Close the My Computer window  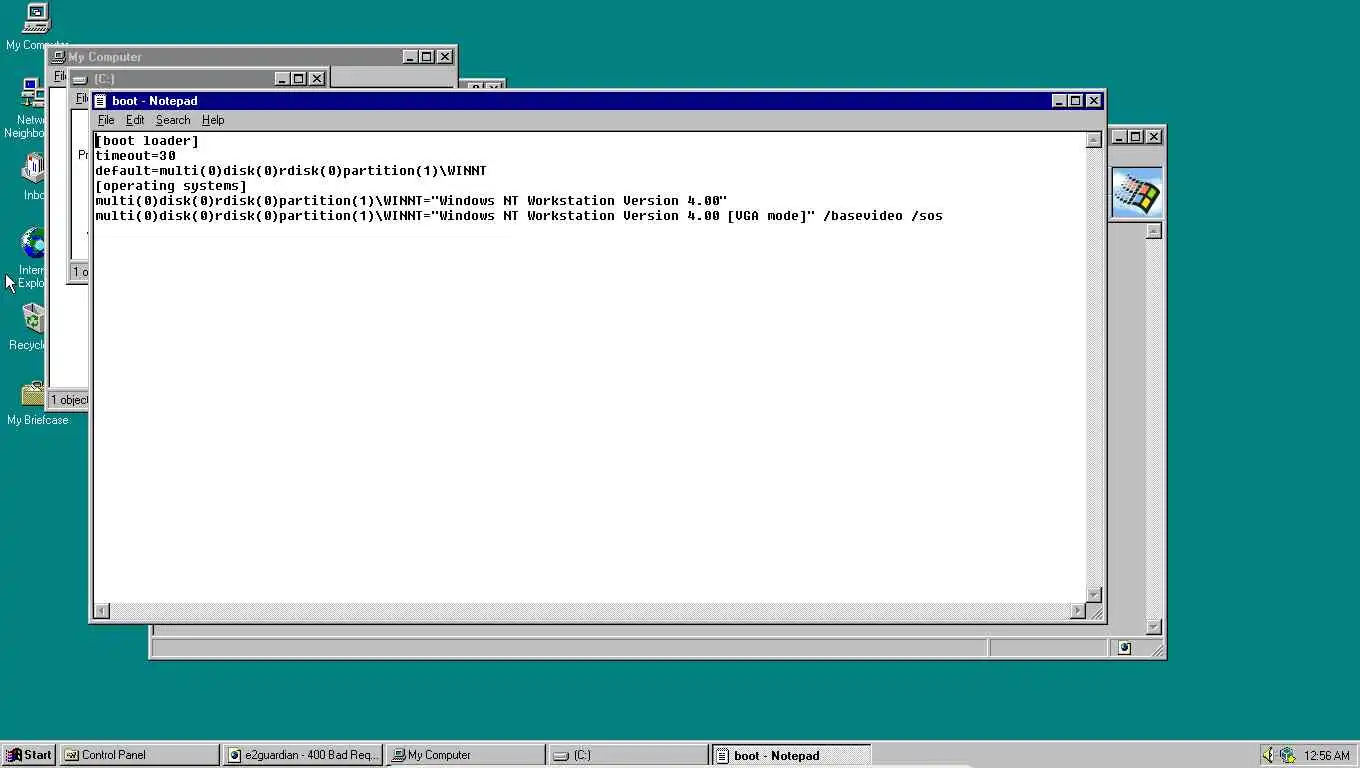pyautogui.click(x=444, y=57)
